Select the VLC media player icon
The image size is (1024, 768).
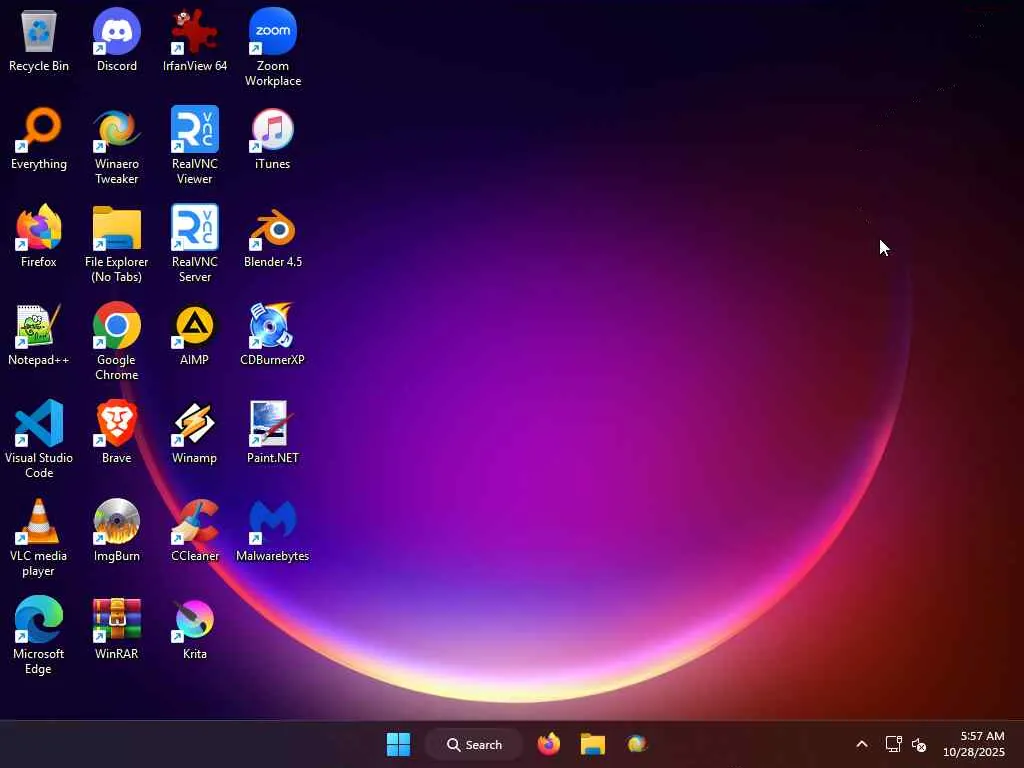39,537
